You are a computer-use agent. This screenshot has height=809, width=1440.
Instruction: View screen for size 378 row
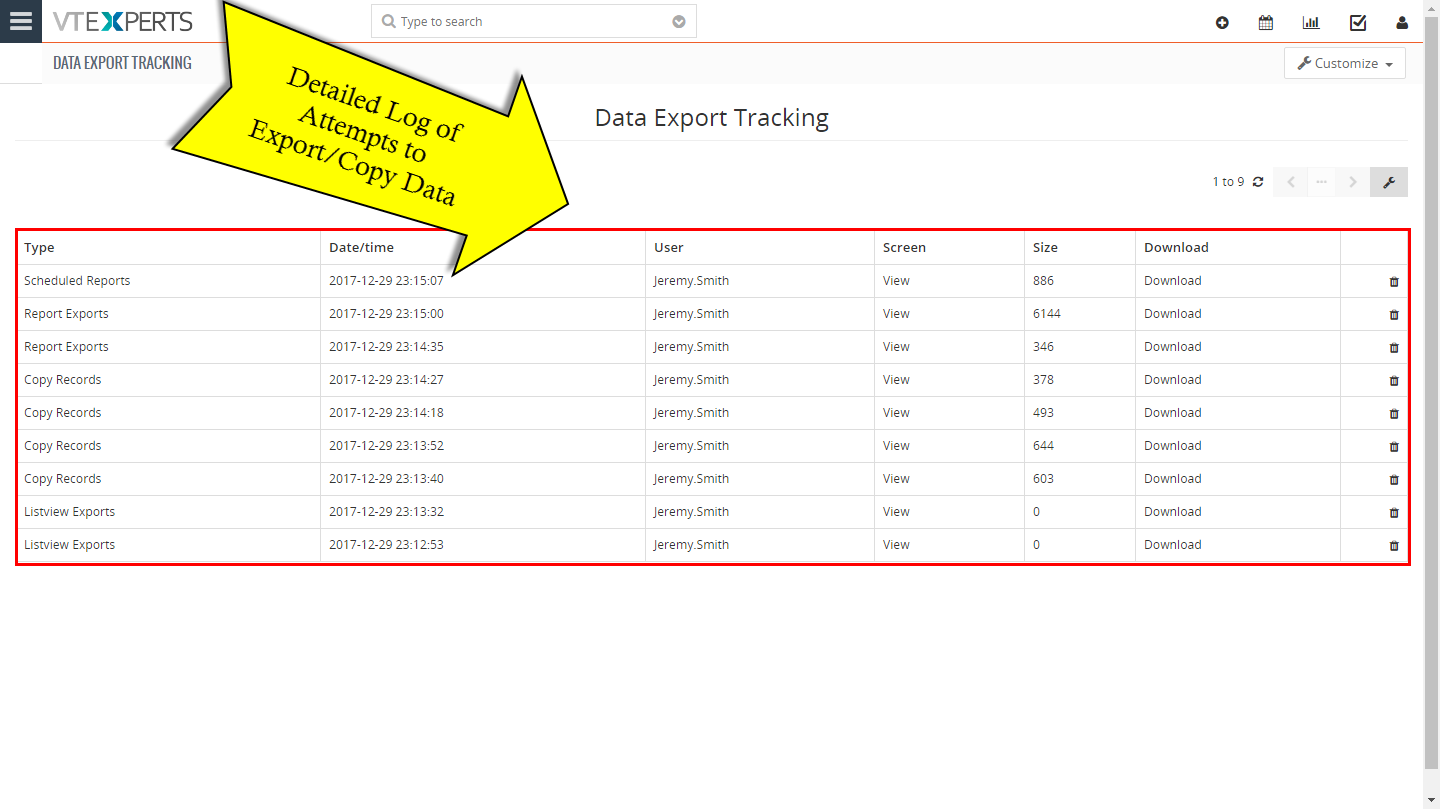pos(896,379)
